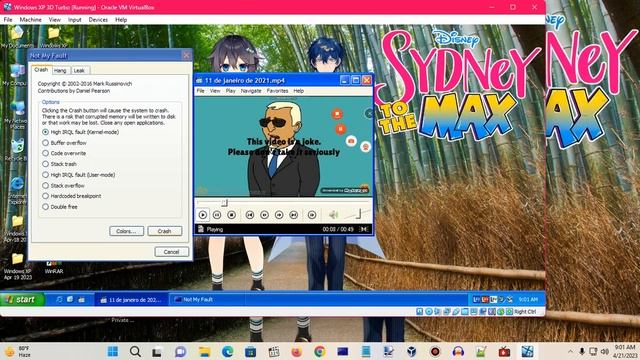
Task: Select High IRQL fault (Kernel-mode) option
Action: 80,132
